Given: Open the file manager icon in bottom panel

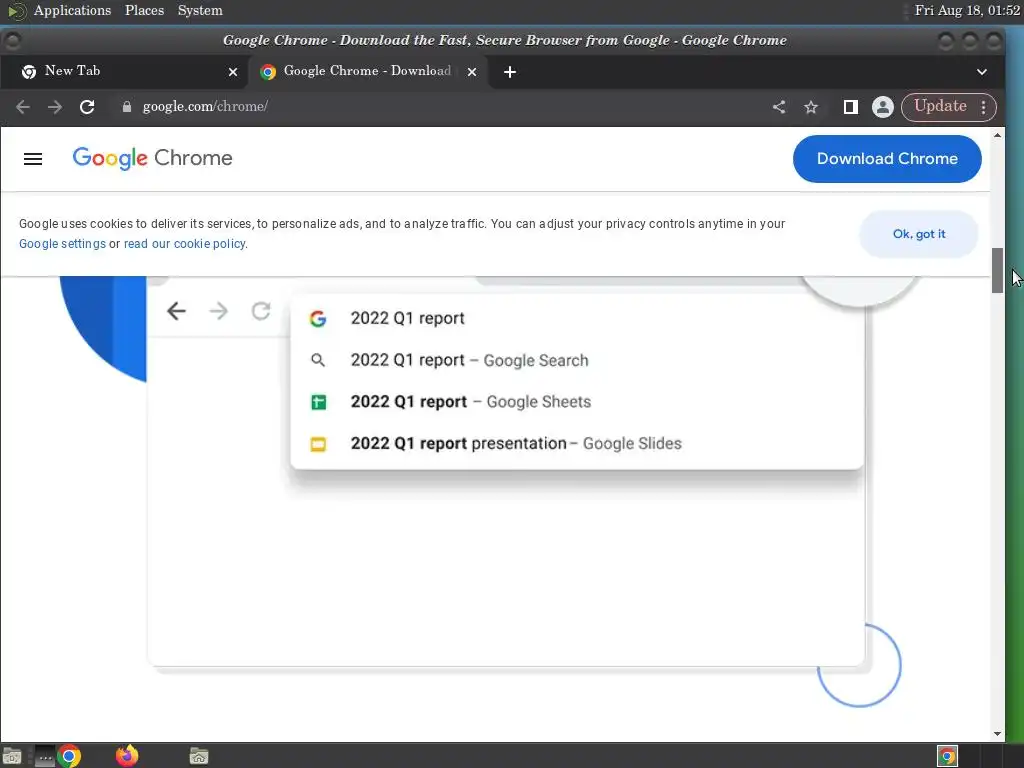Looking at the screenshot, I should click(x=199, y=756).
